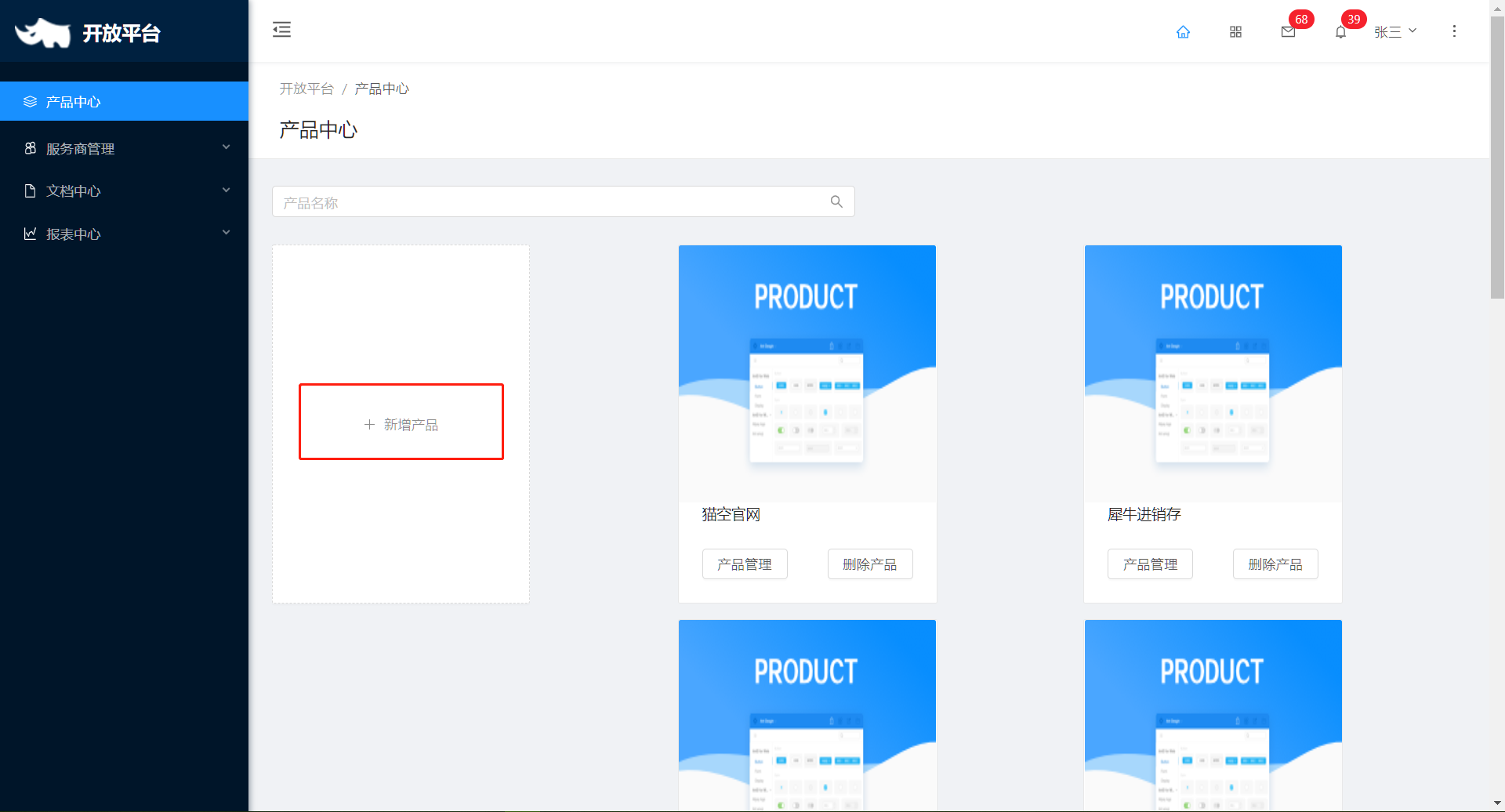Image resolution: width=1505 pixels, height=812 pixels.
Task: Click the 犀牛进销存 product title
Action: click(x=1144, y=514)
